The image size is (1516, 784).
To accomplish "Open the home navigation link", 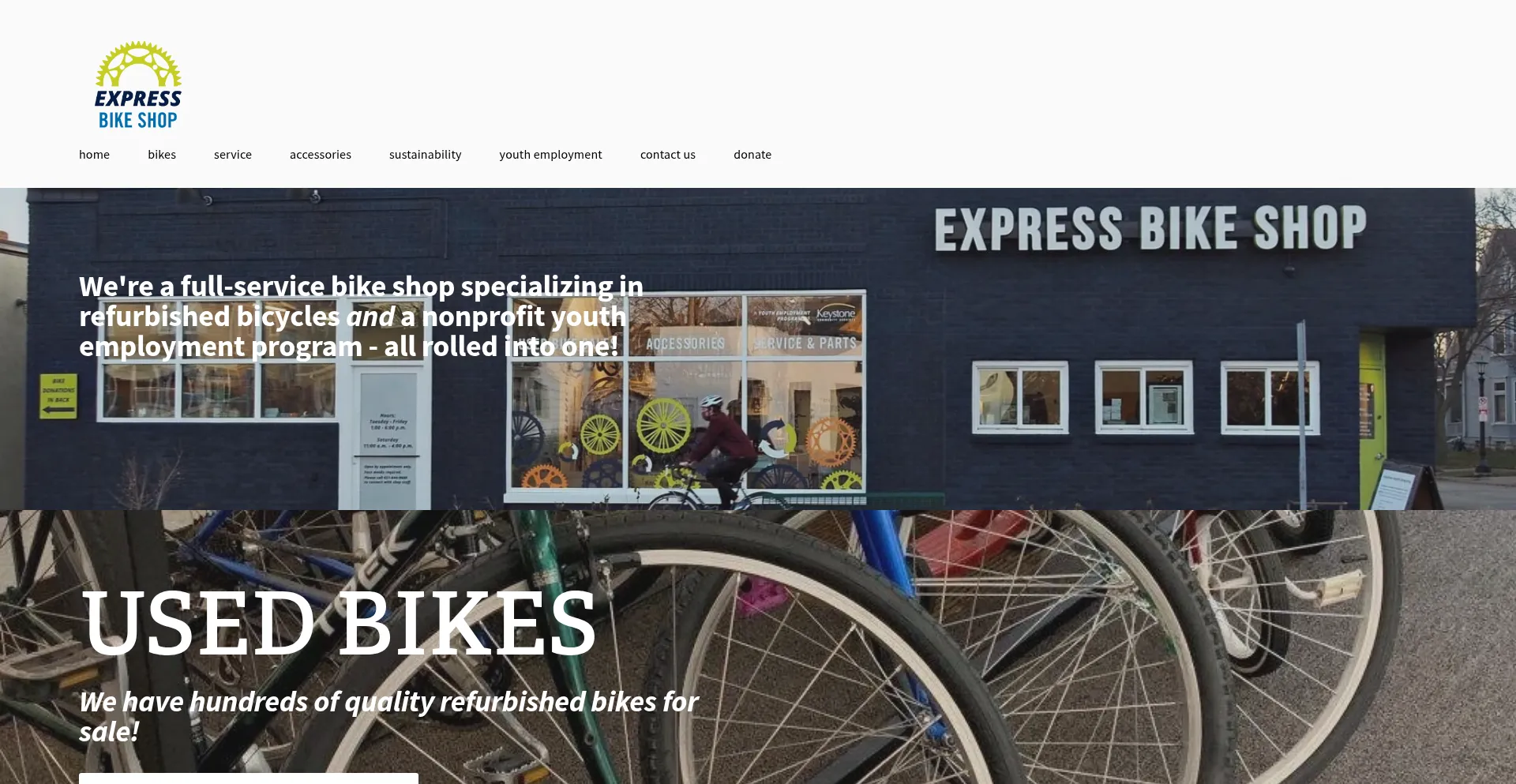I will pos(94,155).
